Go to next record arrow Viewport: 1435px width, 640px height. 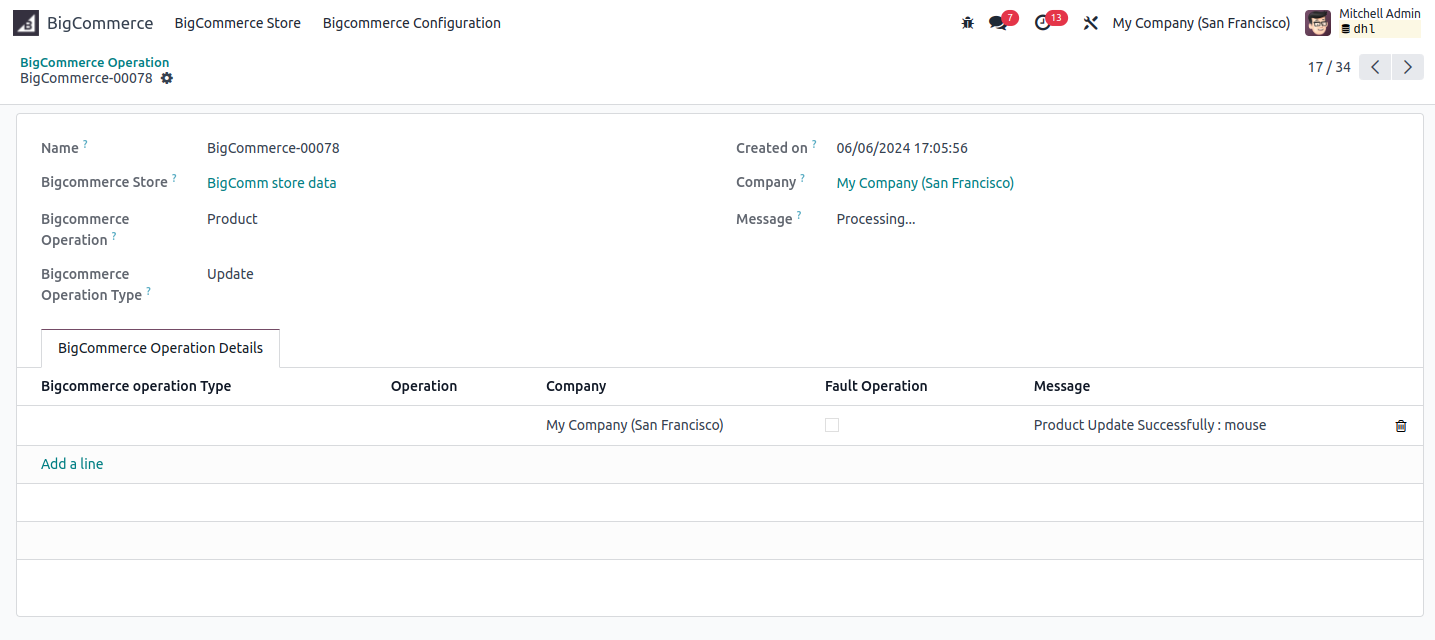click(x=1408, y=67)
